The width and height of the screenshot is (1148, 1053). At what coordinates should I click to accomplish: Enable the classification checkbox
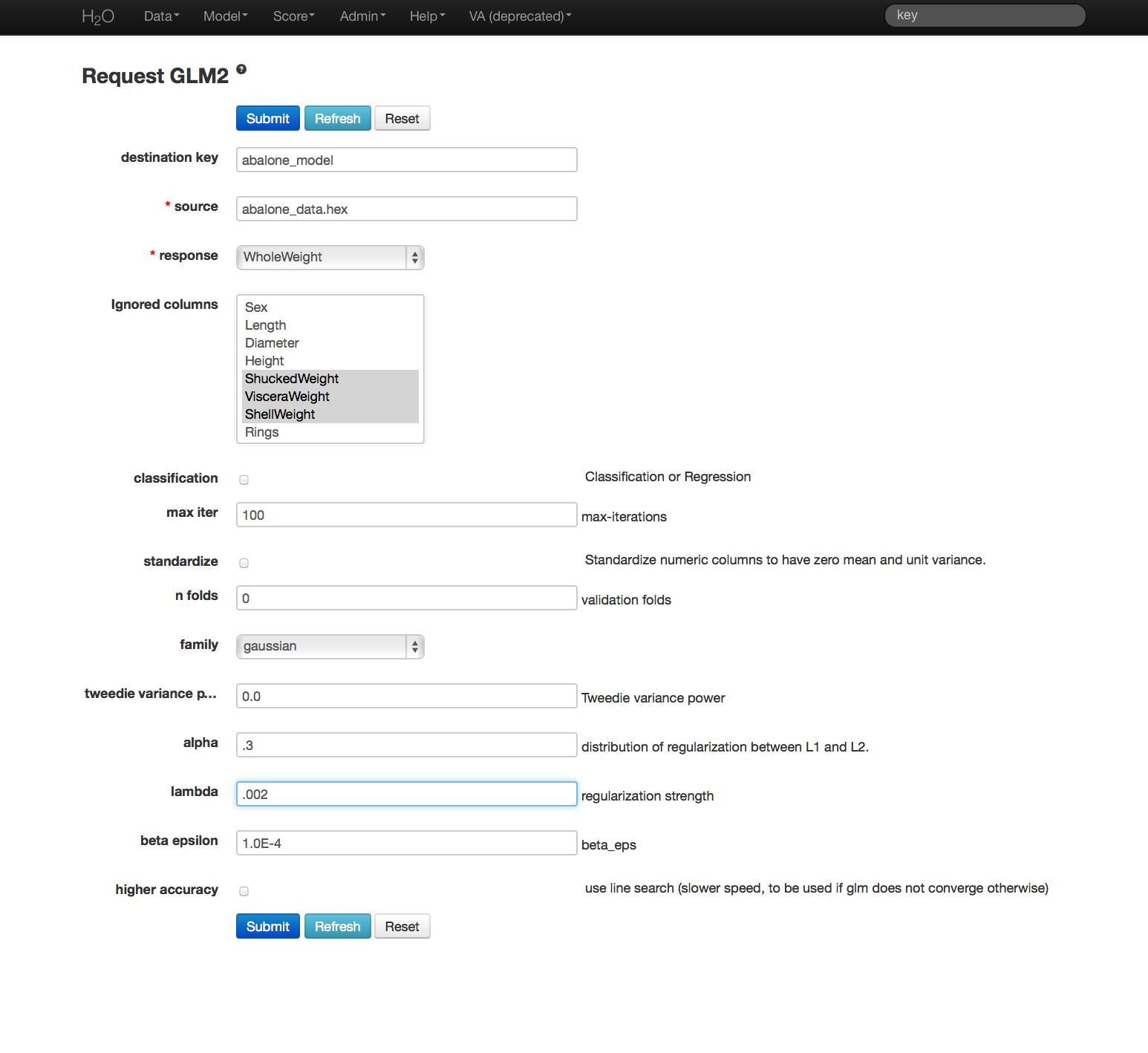pyautogui.click(x=244, y=480)
